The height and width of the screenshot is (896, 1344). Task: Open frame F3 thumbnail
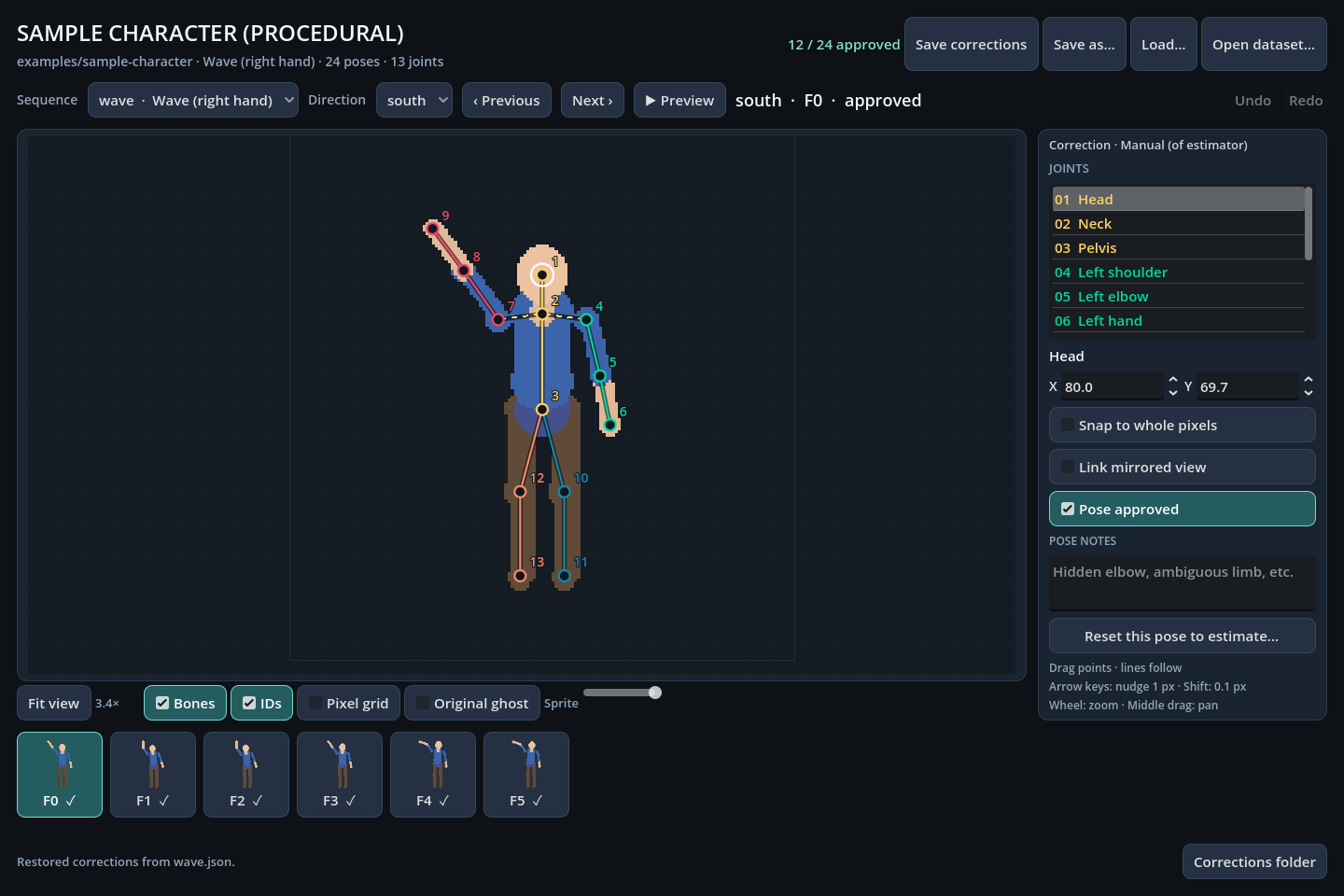pyautogui.click(x=340, y=775)
